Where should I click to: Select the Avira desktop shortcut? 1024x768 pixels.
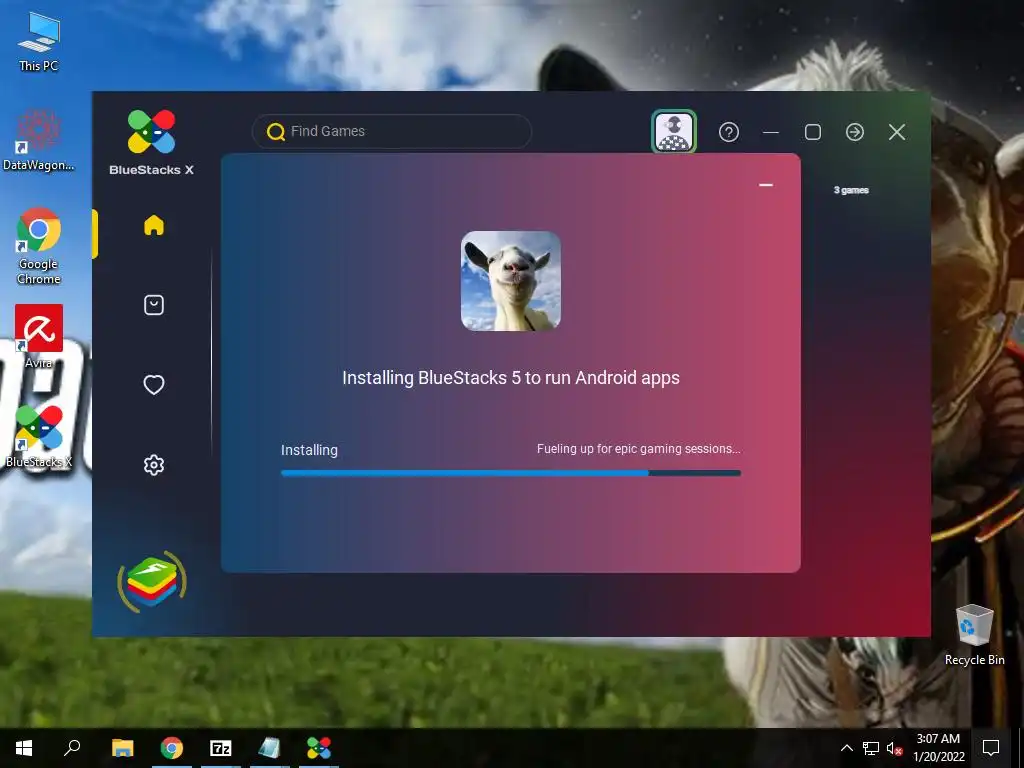click(x=39, y=336)
